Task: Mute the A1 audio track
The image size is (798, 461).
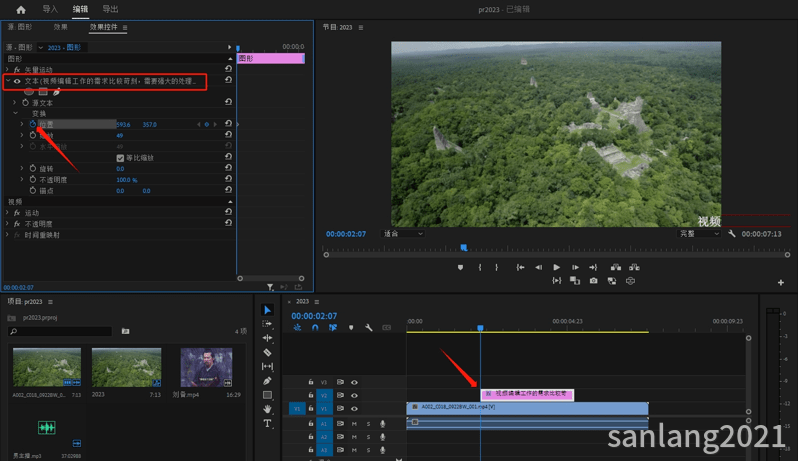Action: click(x=354, y=423)
